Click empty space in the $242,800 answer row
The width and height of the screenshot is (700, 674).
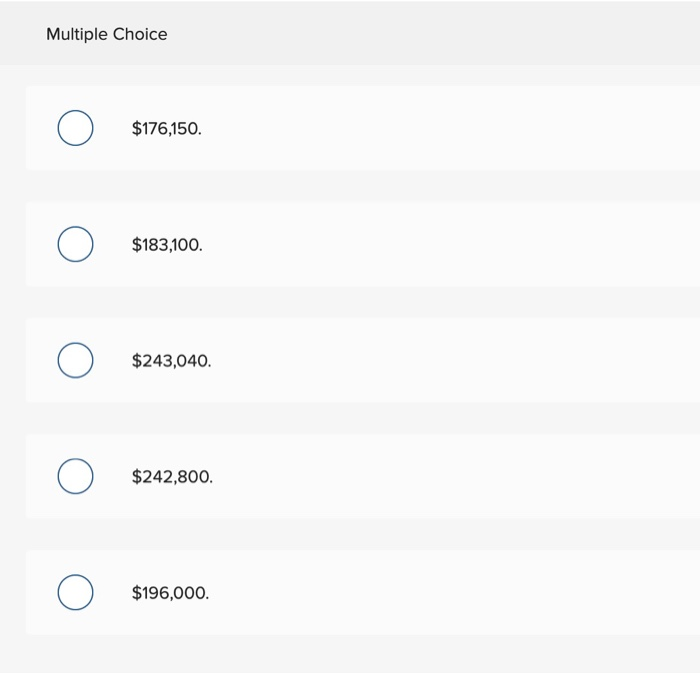click(450, 476)
